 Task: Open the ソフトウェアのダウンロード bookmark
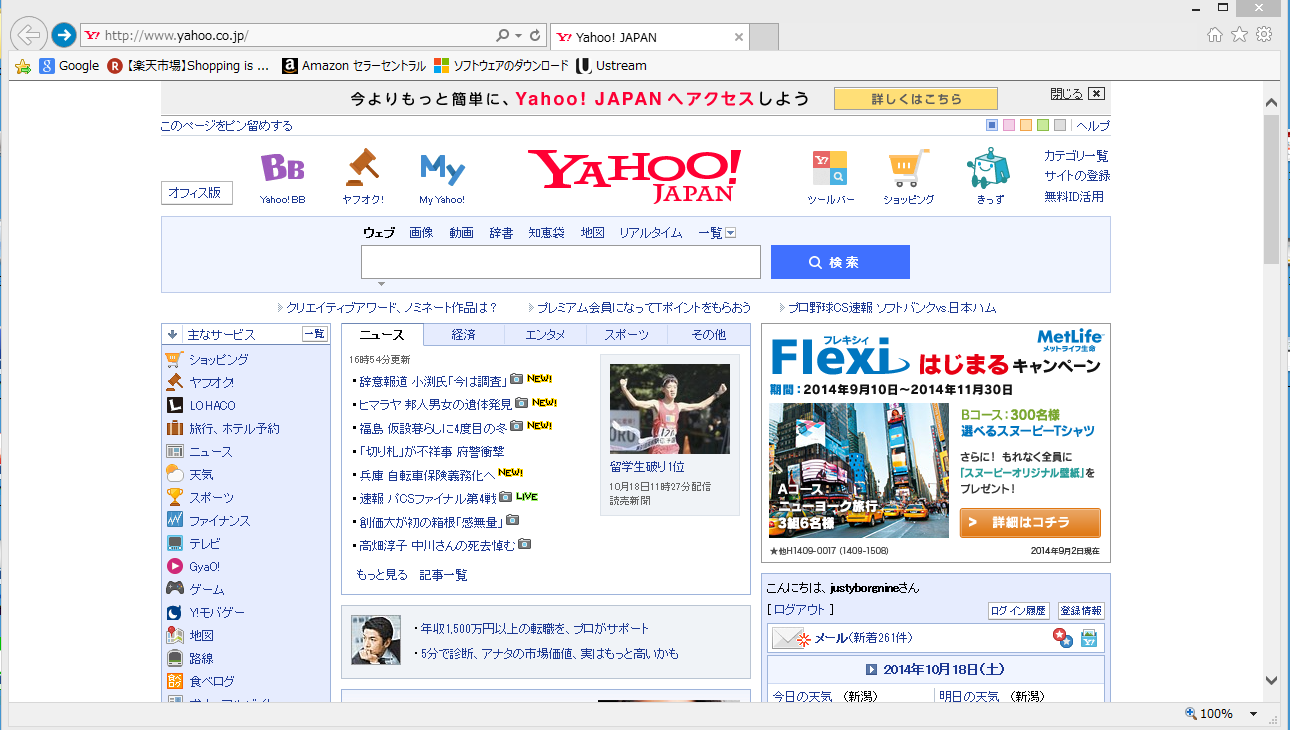point(501,66)
